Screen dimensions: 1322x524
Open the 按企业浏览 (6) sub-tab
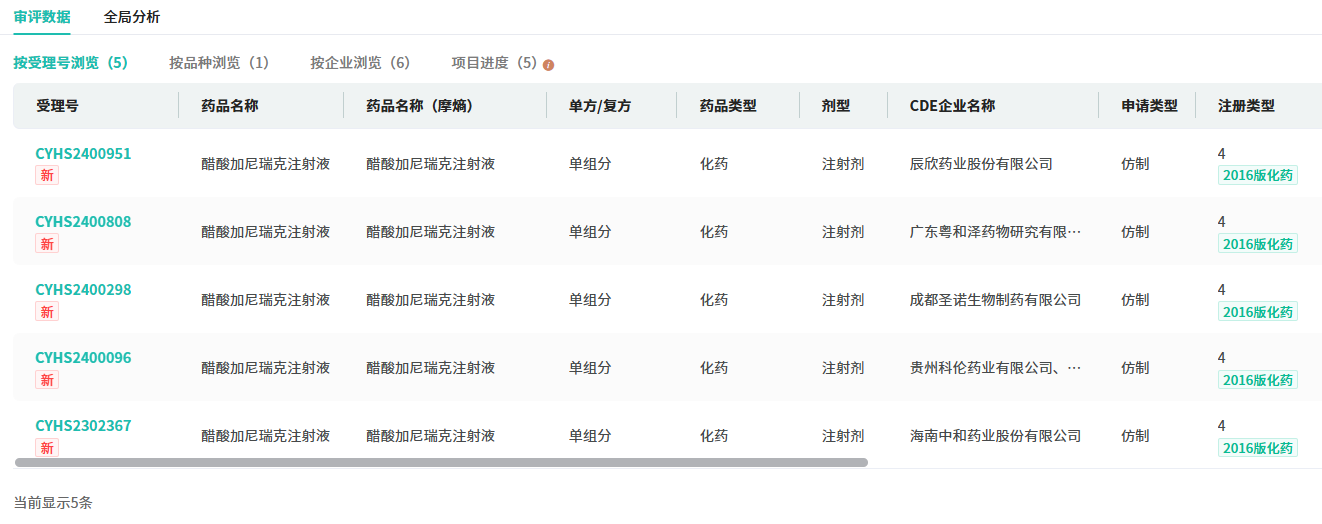360,63
